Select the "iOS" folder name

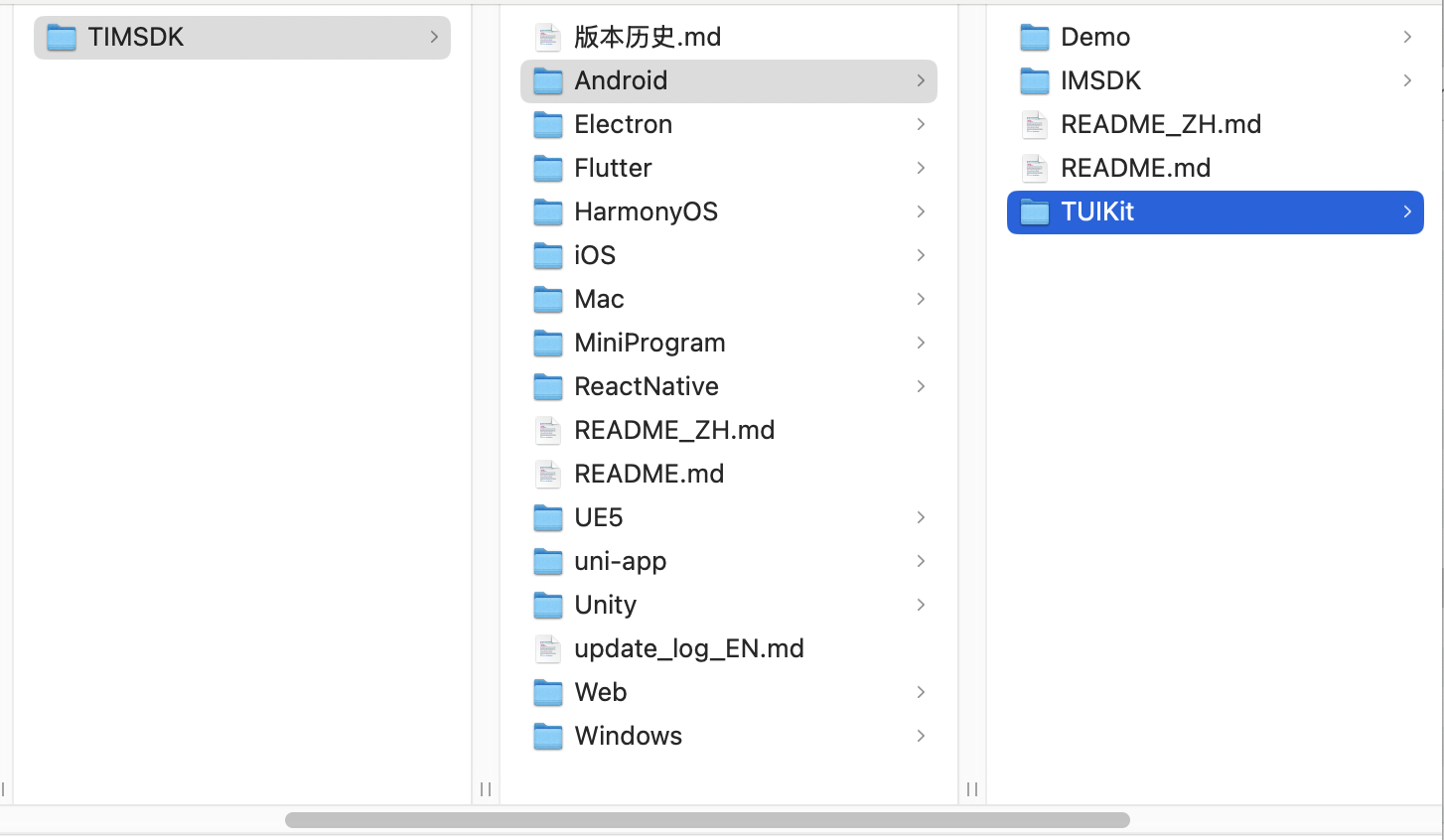595,255
